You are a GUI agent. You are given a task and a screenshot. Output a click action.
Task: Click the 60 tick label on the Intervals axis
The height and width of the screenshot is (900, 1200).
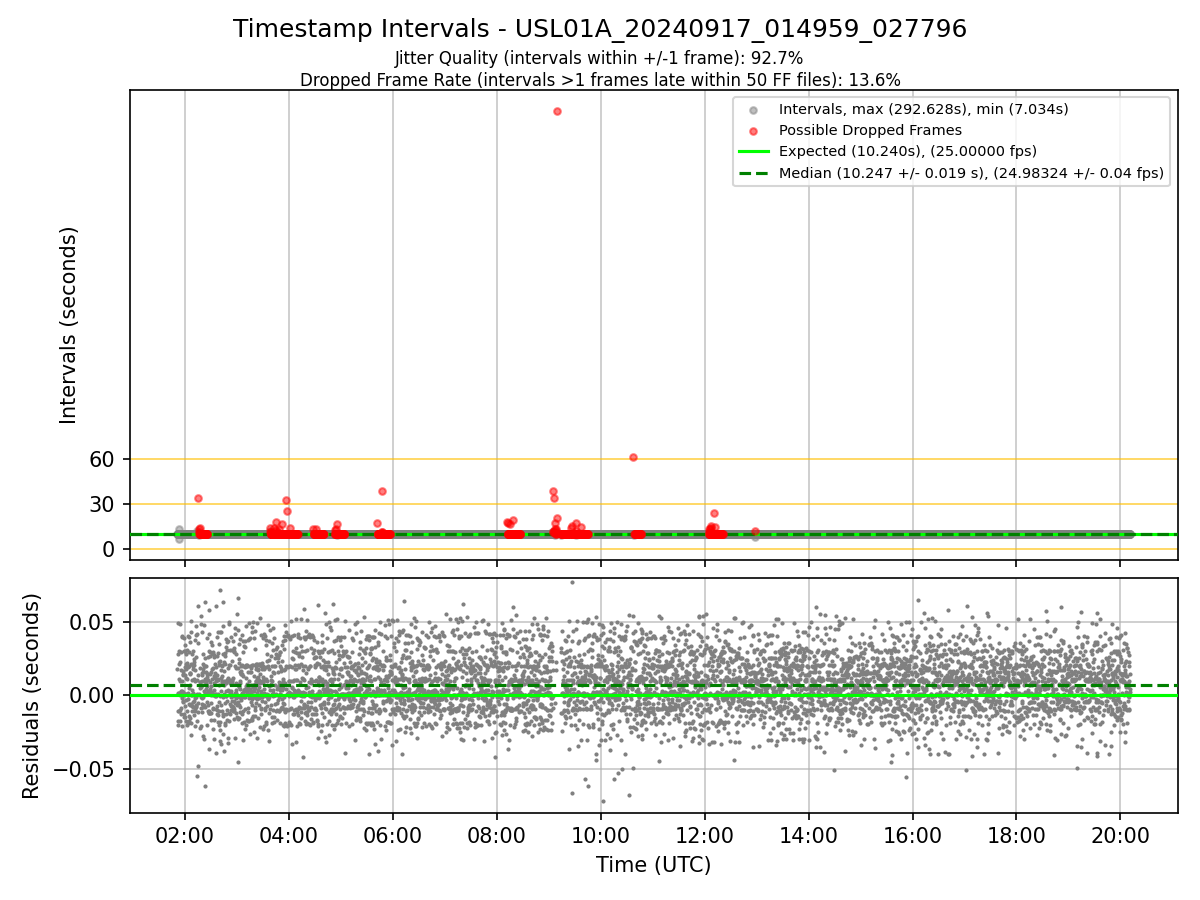pos(103,459)
